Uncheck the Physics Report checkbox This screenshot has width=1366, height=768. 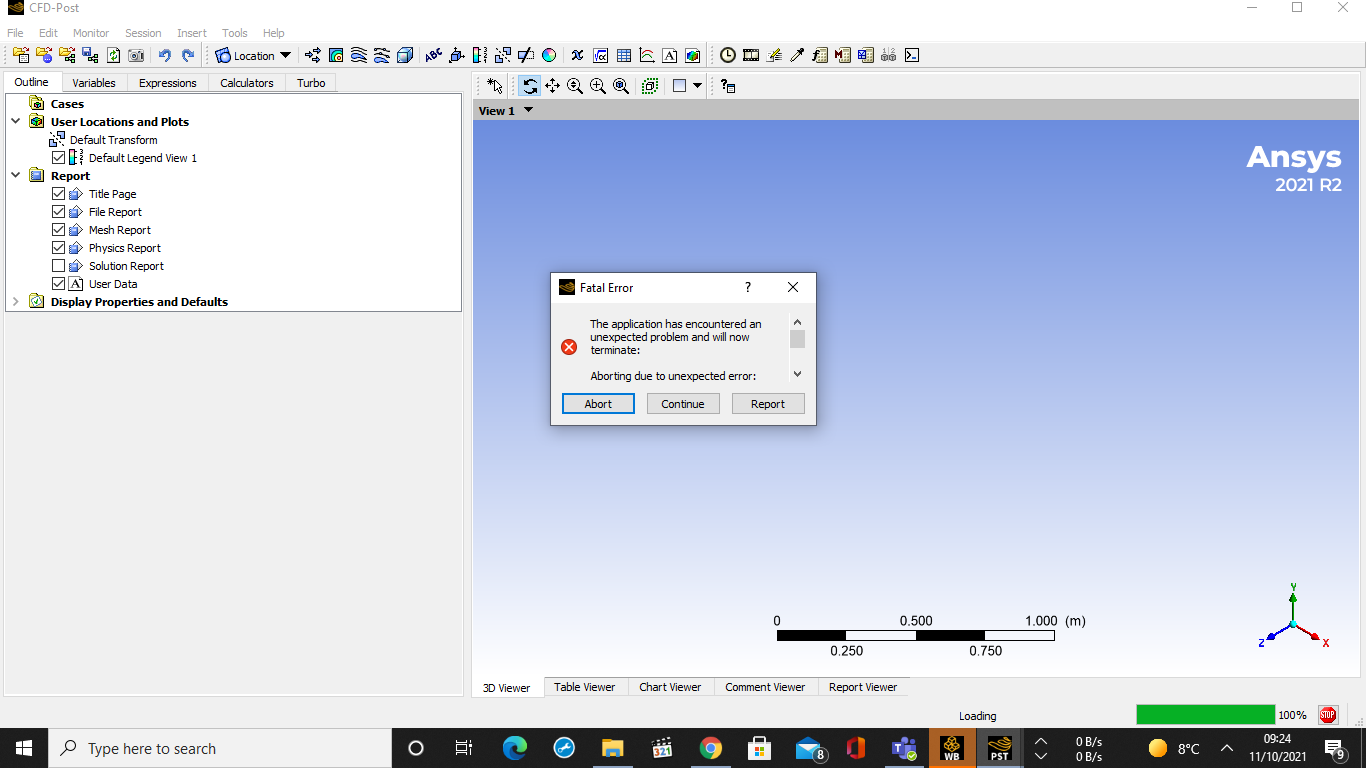tap(58, 248)
